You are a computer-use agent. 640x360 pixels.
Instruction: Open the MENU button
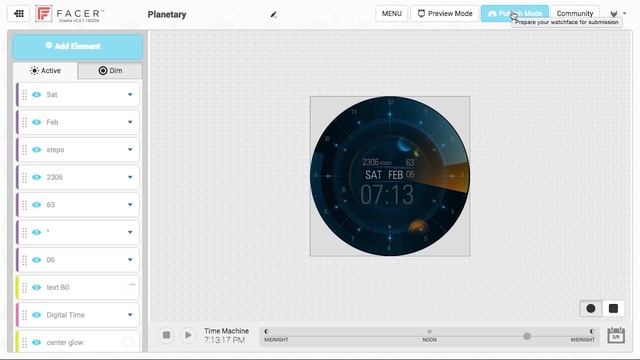click(391, 13)
